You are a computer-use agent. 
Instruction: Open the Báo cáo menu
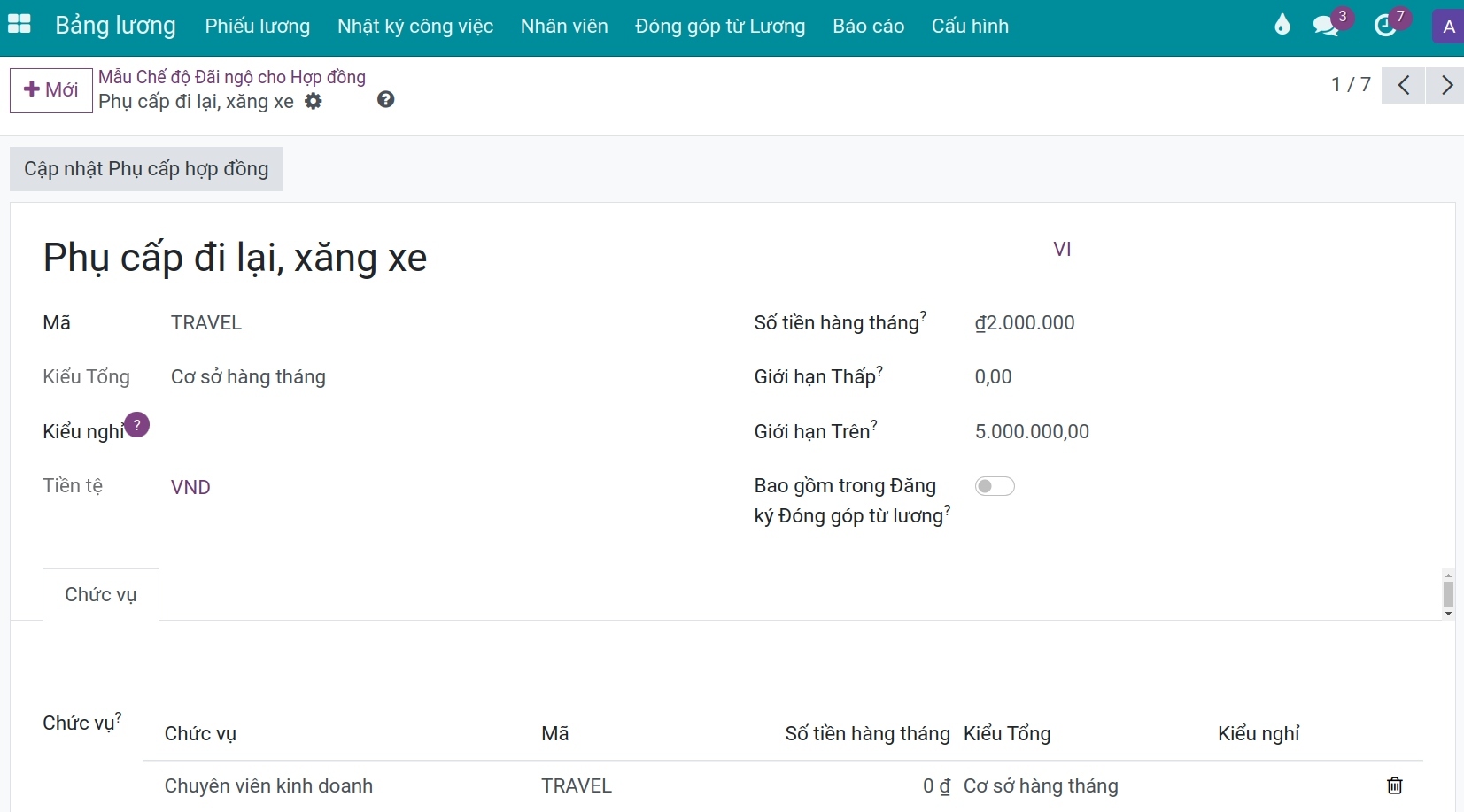[868, 26]
